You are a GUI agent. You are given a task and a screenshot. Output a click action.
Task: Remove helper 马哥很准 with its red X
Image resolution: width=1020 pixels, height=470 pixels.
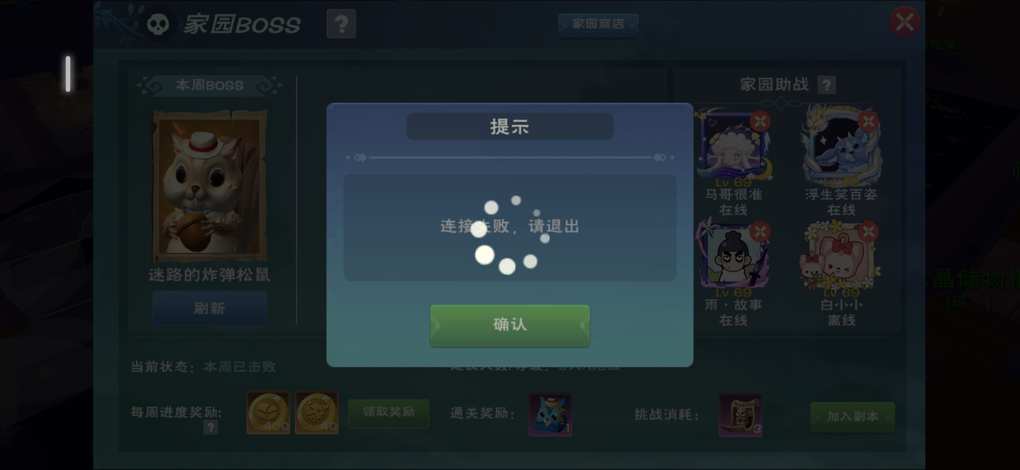760,121
